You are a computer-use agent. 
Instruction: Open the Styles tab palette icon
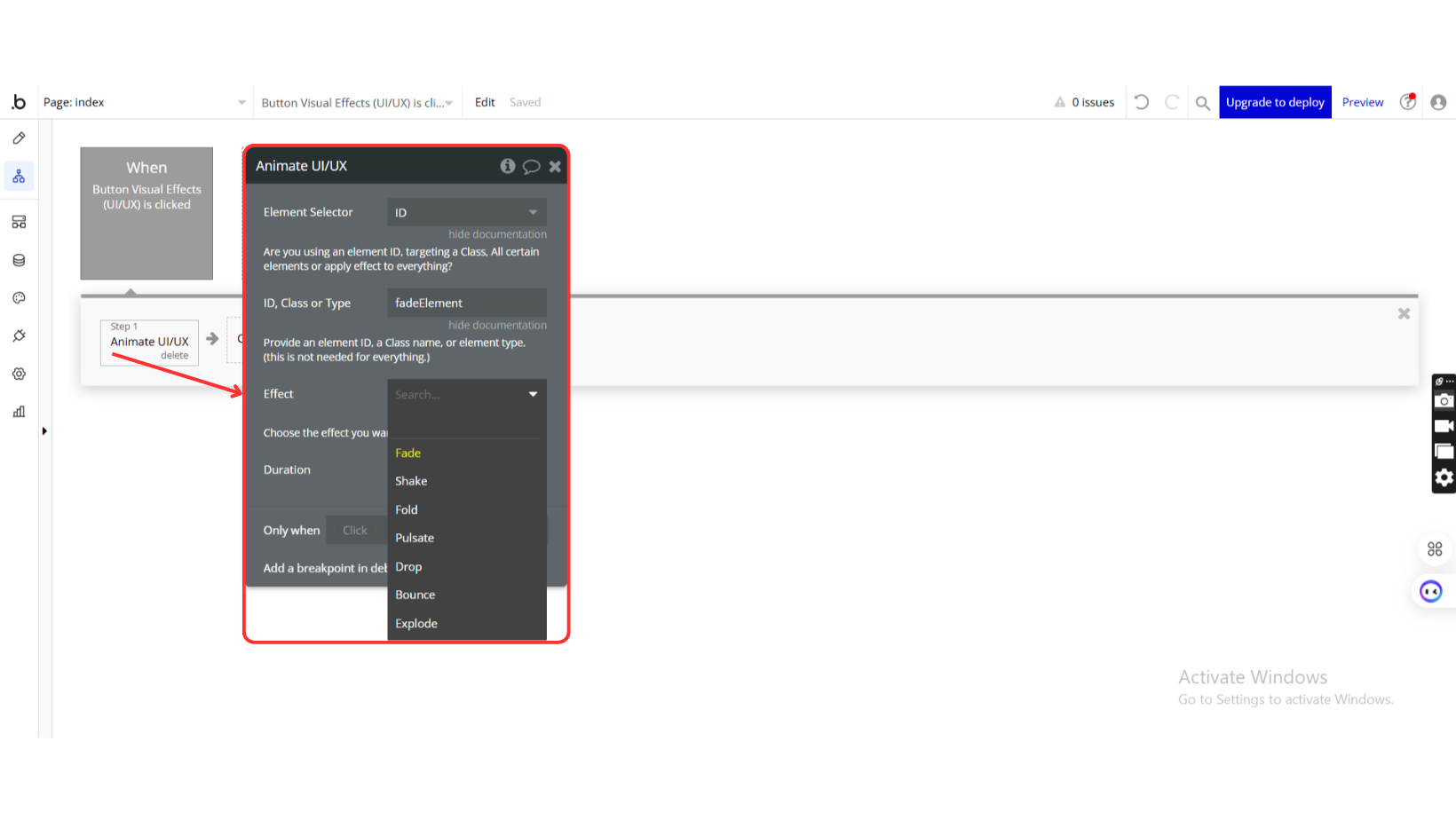[19, 298]
